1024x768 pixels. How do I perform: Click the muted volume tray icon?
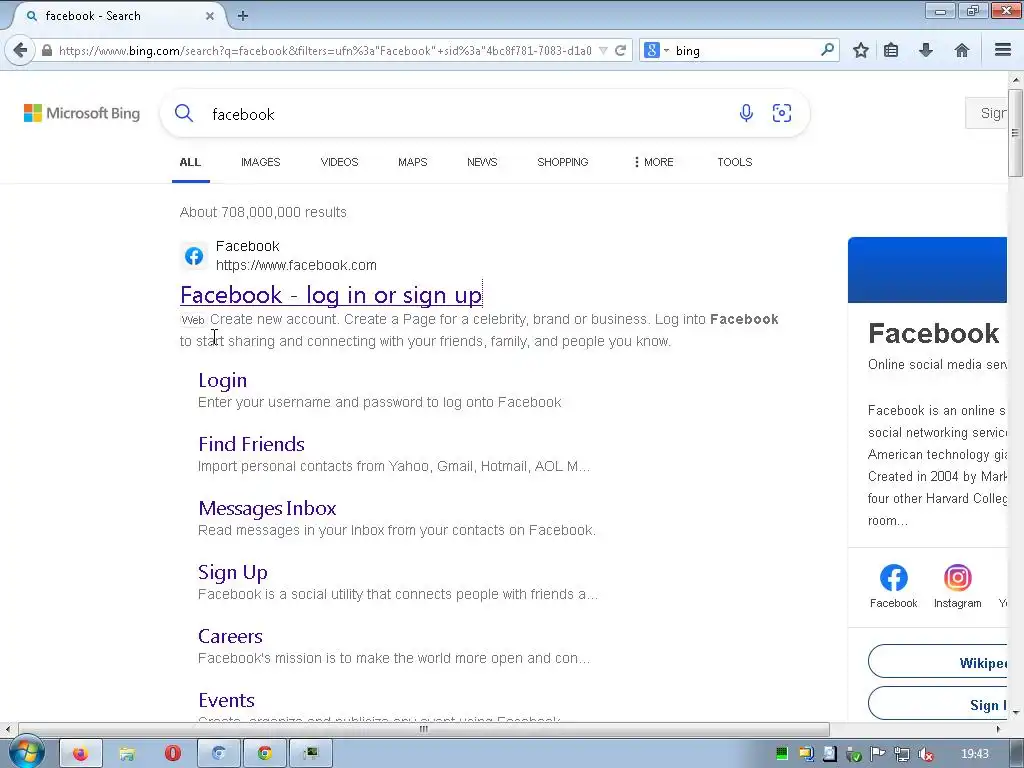(925, 754)
